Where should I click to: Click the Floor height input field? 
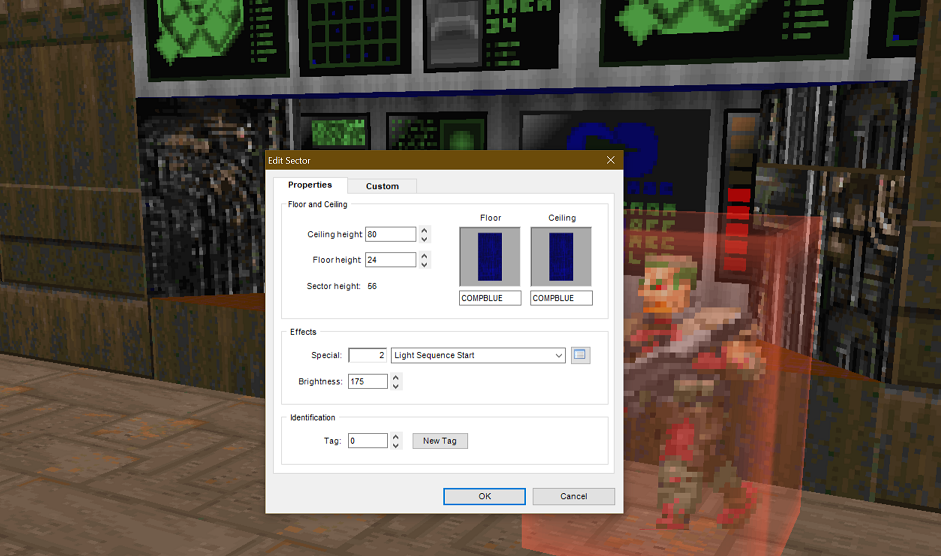[x=390, y=259]
